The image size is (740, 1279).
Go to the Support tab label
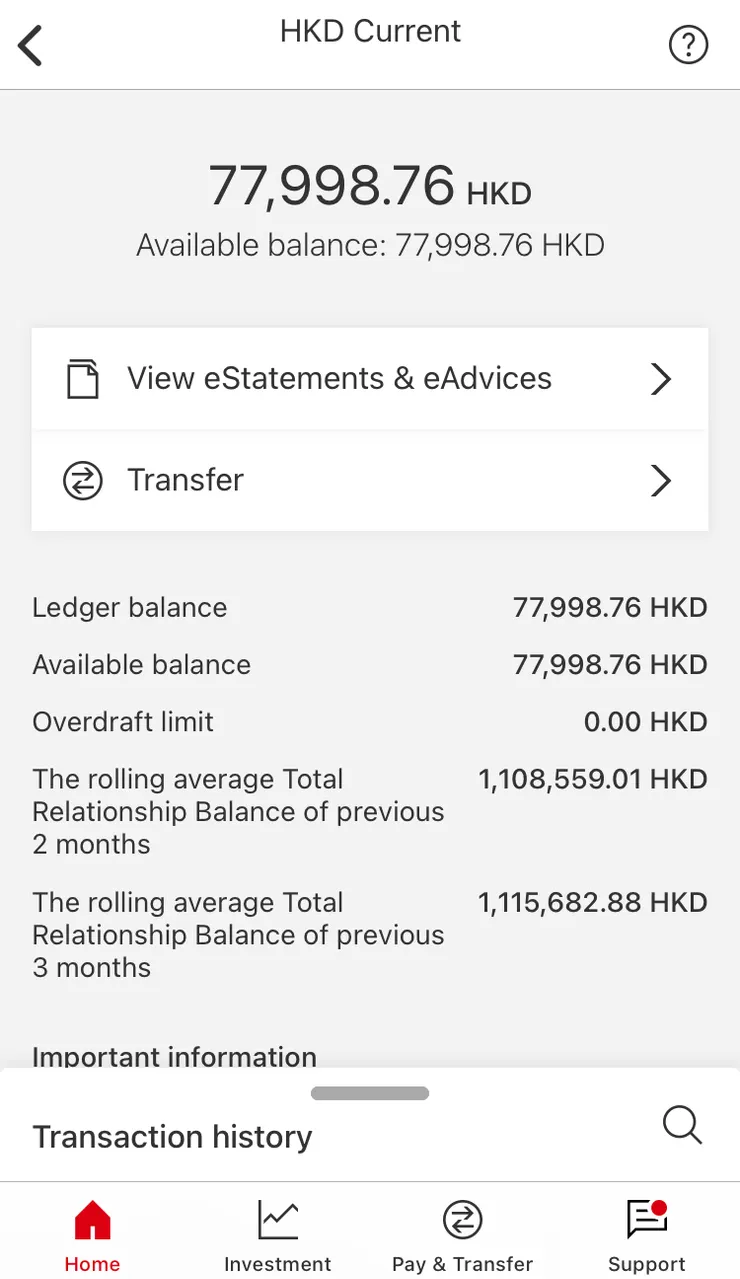coord(646,1264)
